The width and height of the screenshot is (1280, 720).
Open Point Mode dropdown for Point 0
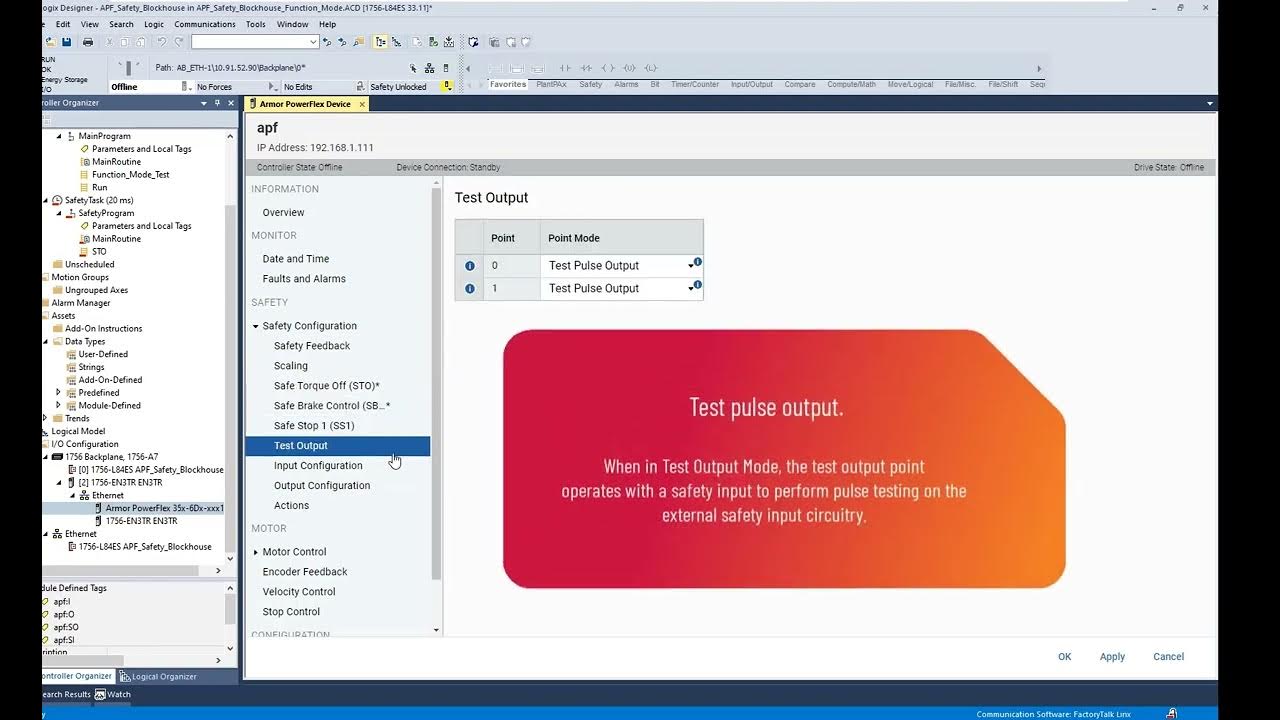[691, 266]
